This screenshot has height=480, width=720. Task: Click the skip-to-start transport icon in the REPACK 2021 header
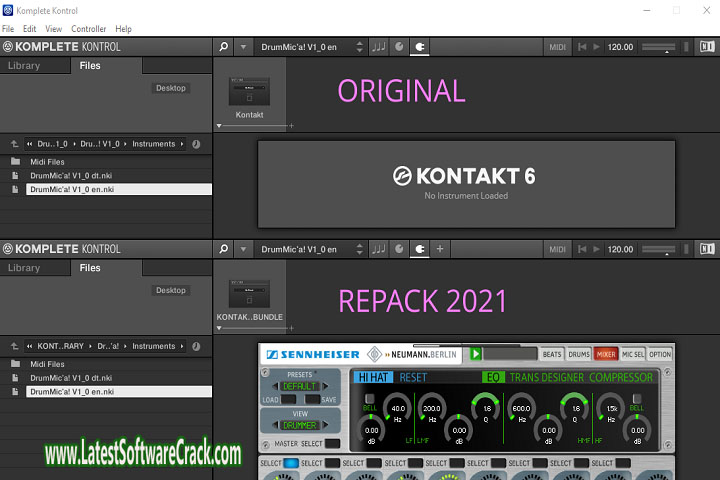click(582, 249)
